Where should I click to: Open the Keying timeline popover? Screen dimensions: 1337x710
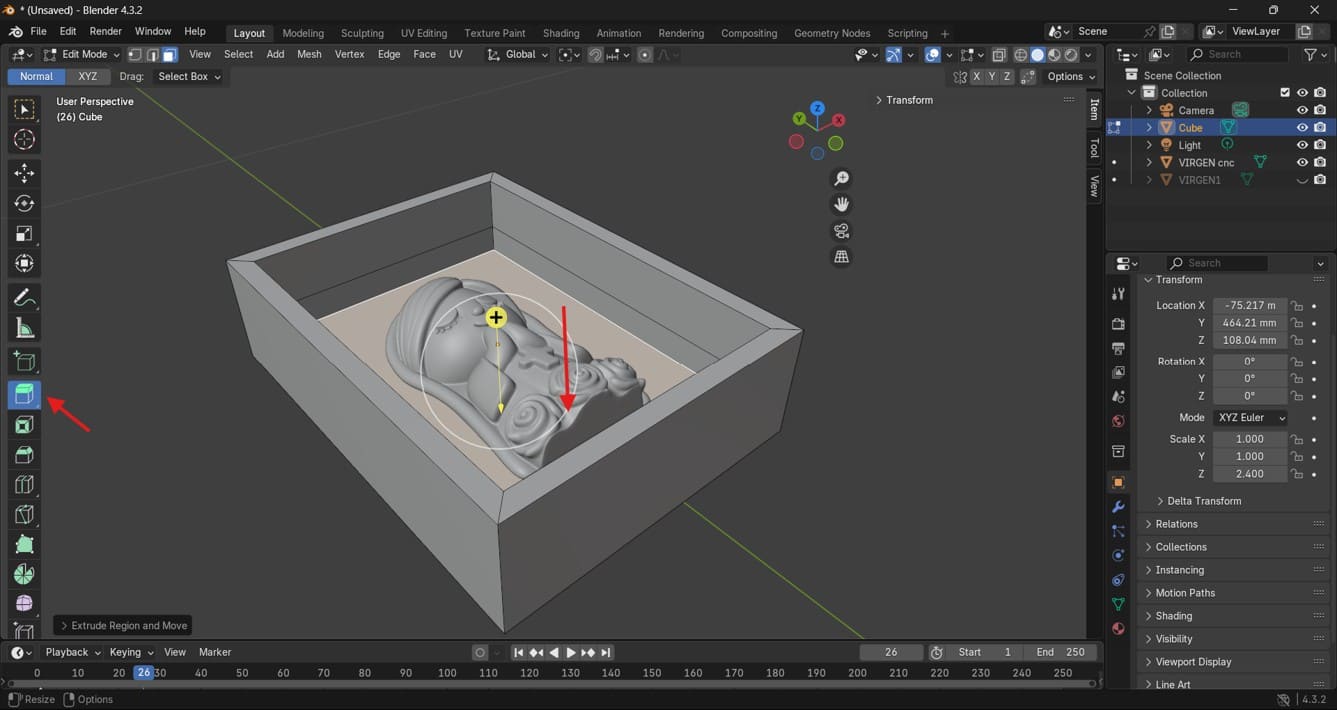(131, 652)
